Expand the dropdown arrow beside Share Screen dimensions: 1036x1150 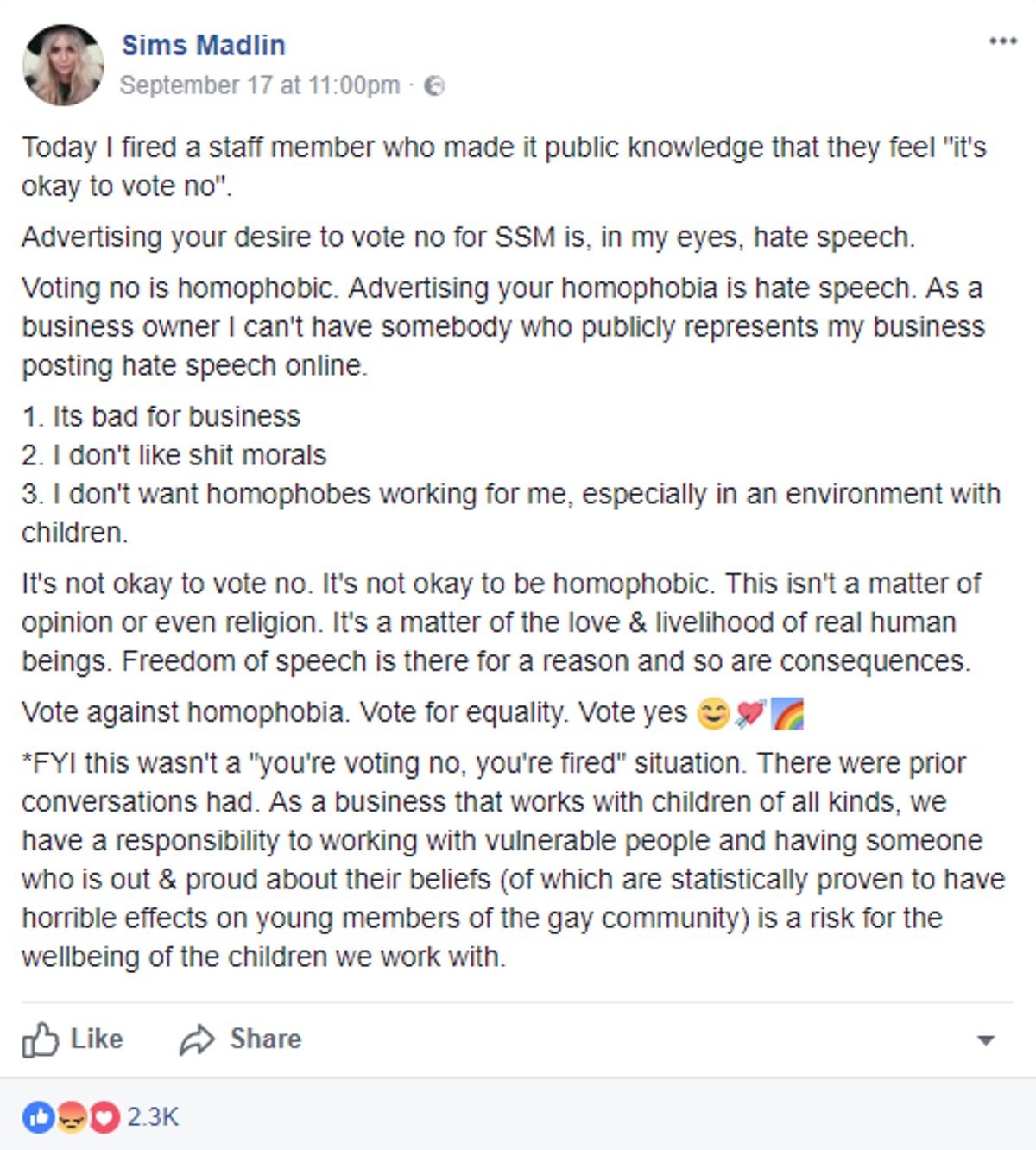(x=986, y=1040)
